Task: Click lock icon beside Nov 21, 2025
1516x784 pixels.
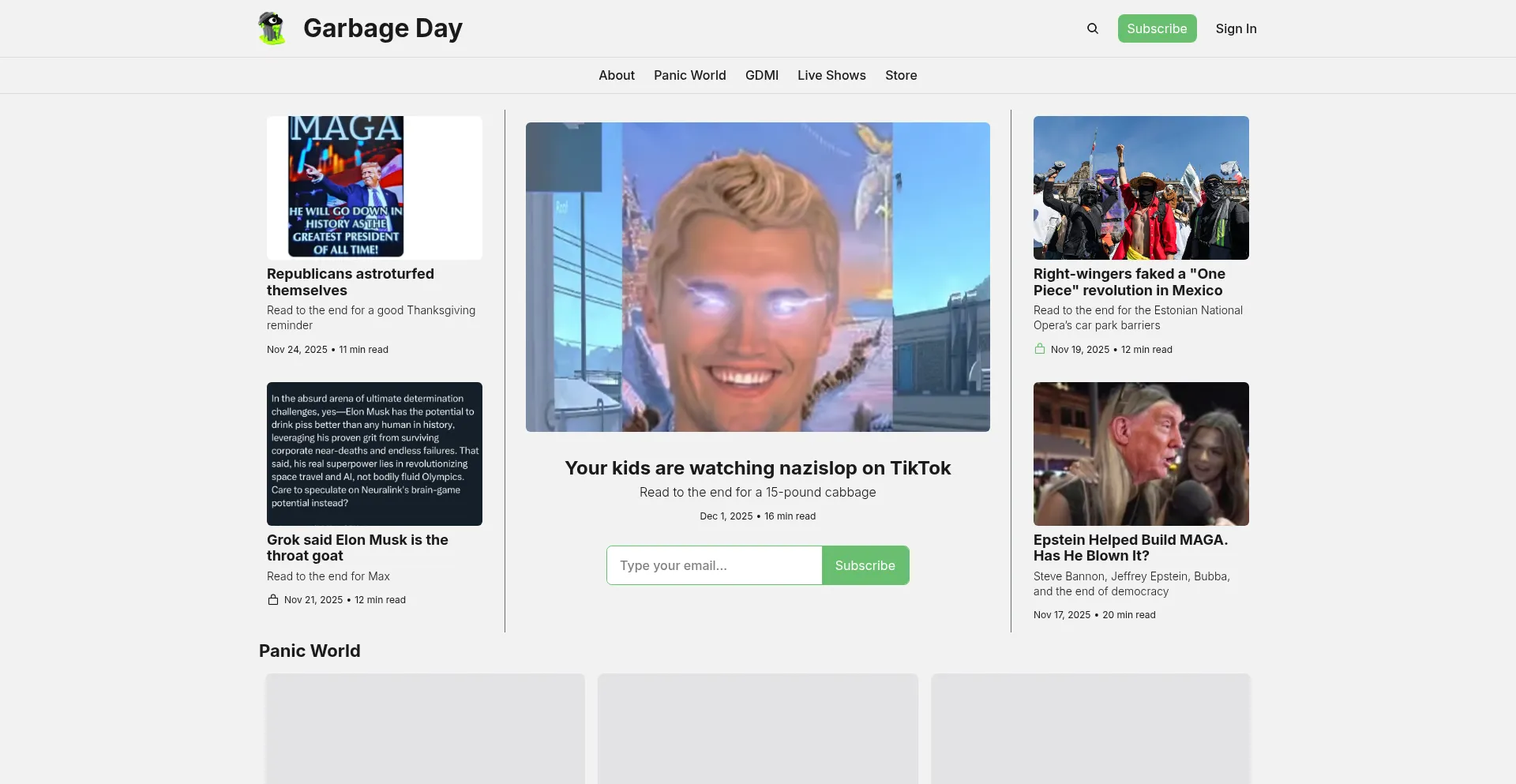Action: coord(273,600)
